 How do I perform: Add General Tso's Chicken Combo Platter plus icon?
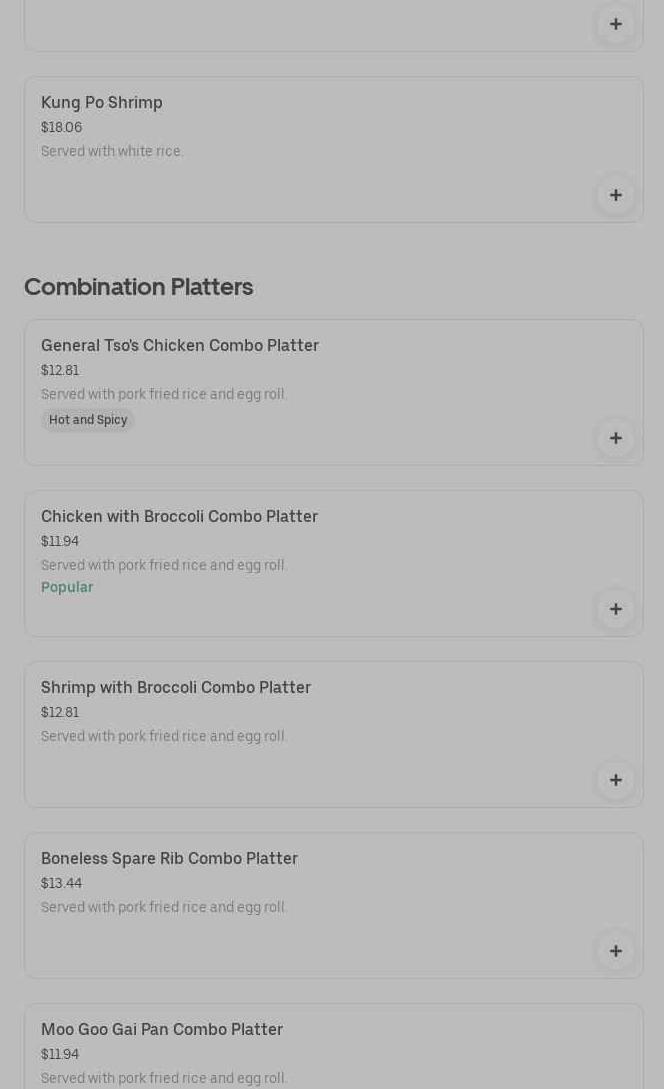[x=615, y=438]
